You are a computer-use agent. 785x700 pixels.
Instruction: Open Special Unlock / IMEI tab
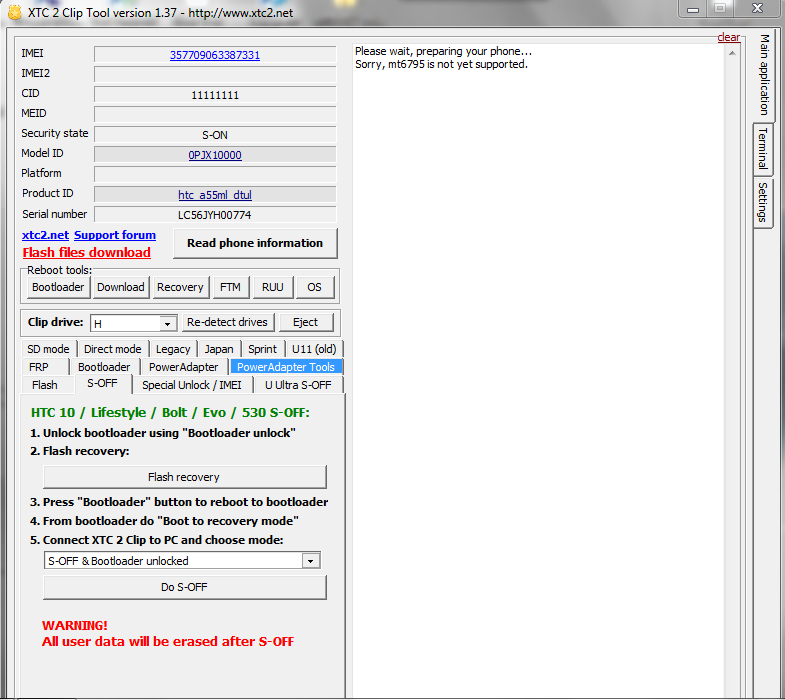pyautogui.click(x=192, y=385)
